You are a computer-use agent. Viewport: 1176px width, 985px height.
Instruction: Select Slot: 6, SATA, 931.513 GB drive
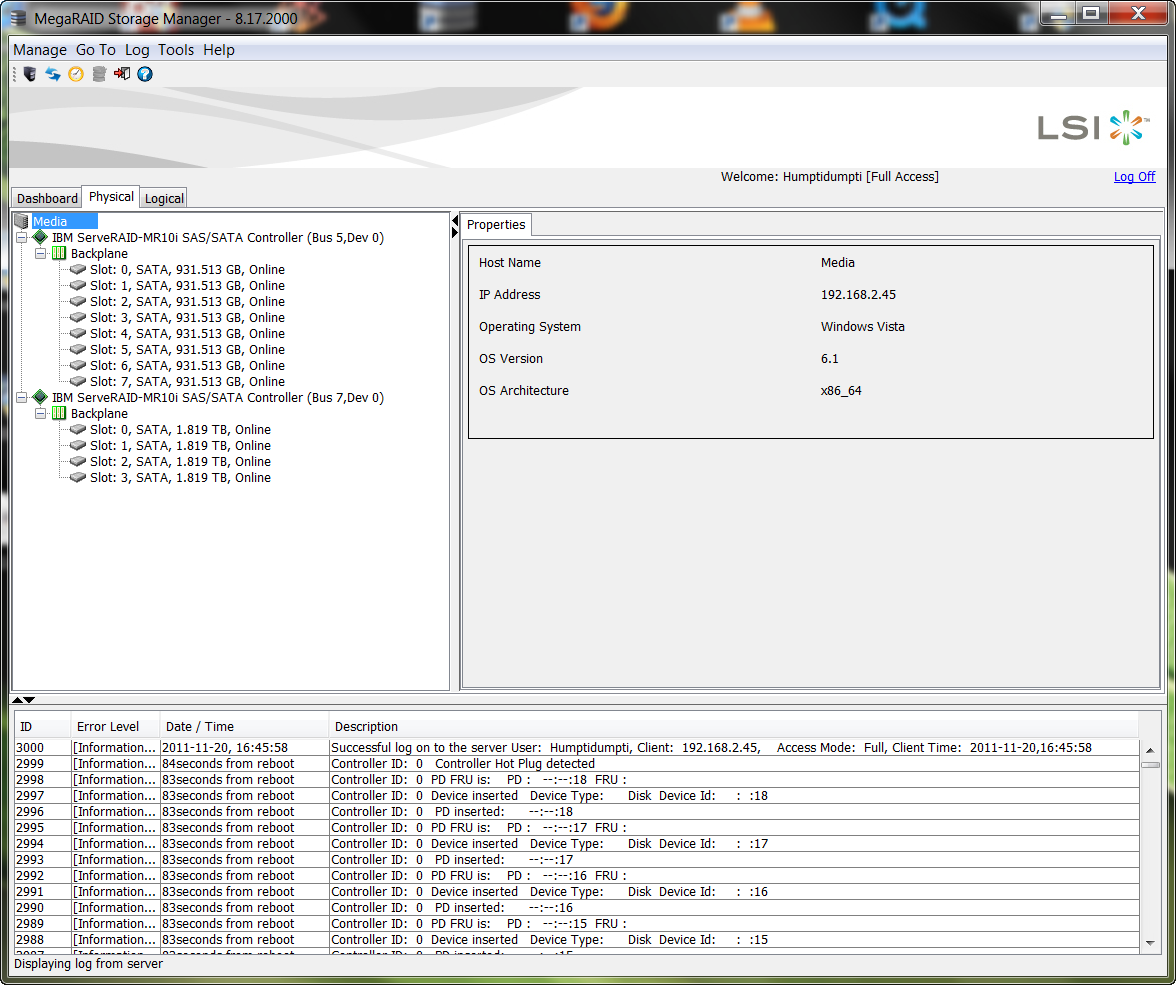[187, 365]
